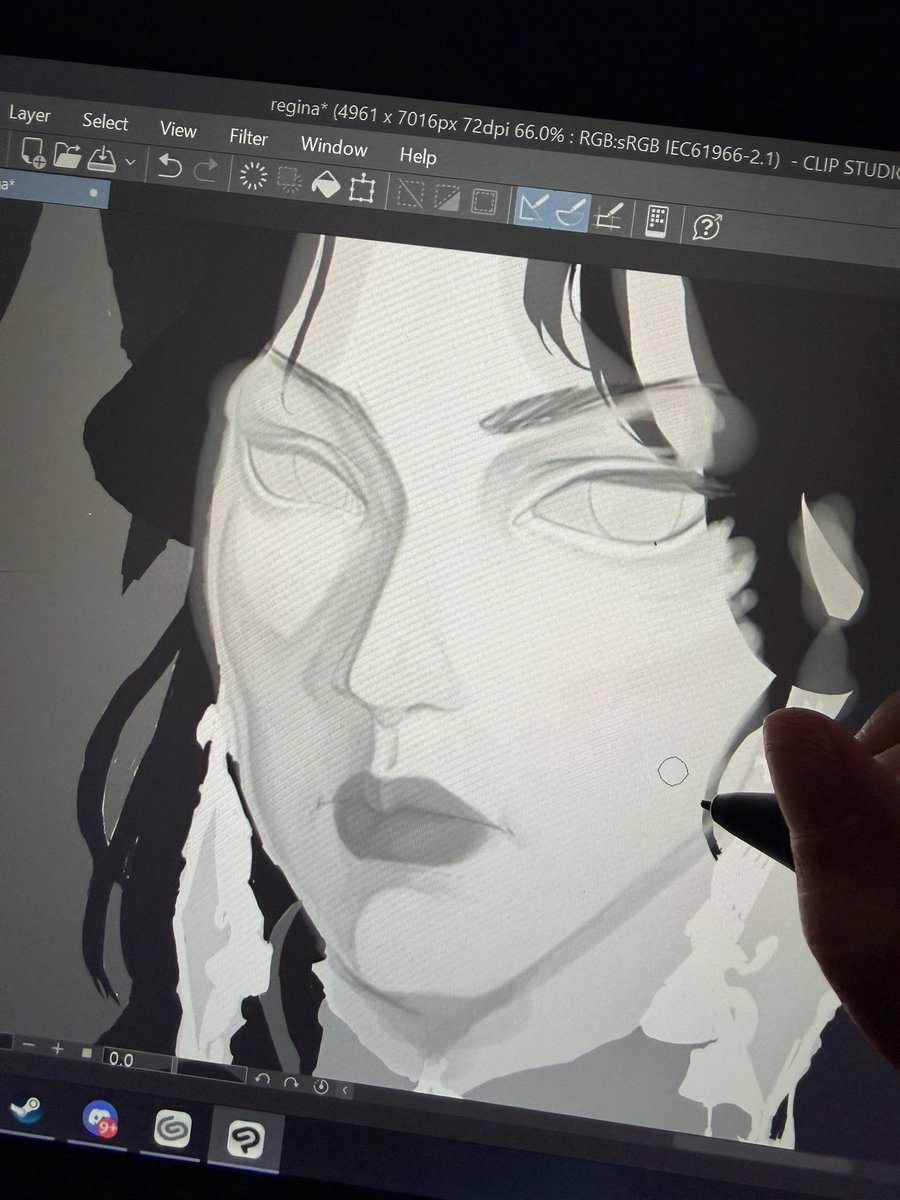Open Steam from the taskbar
The height and width of the screenshot is (1200, 900).
25,1112
